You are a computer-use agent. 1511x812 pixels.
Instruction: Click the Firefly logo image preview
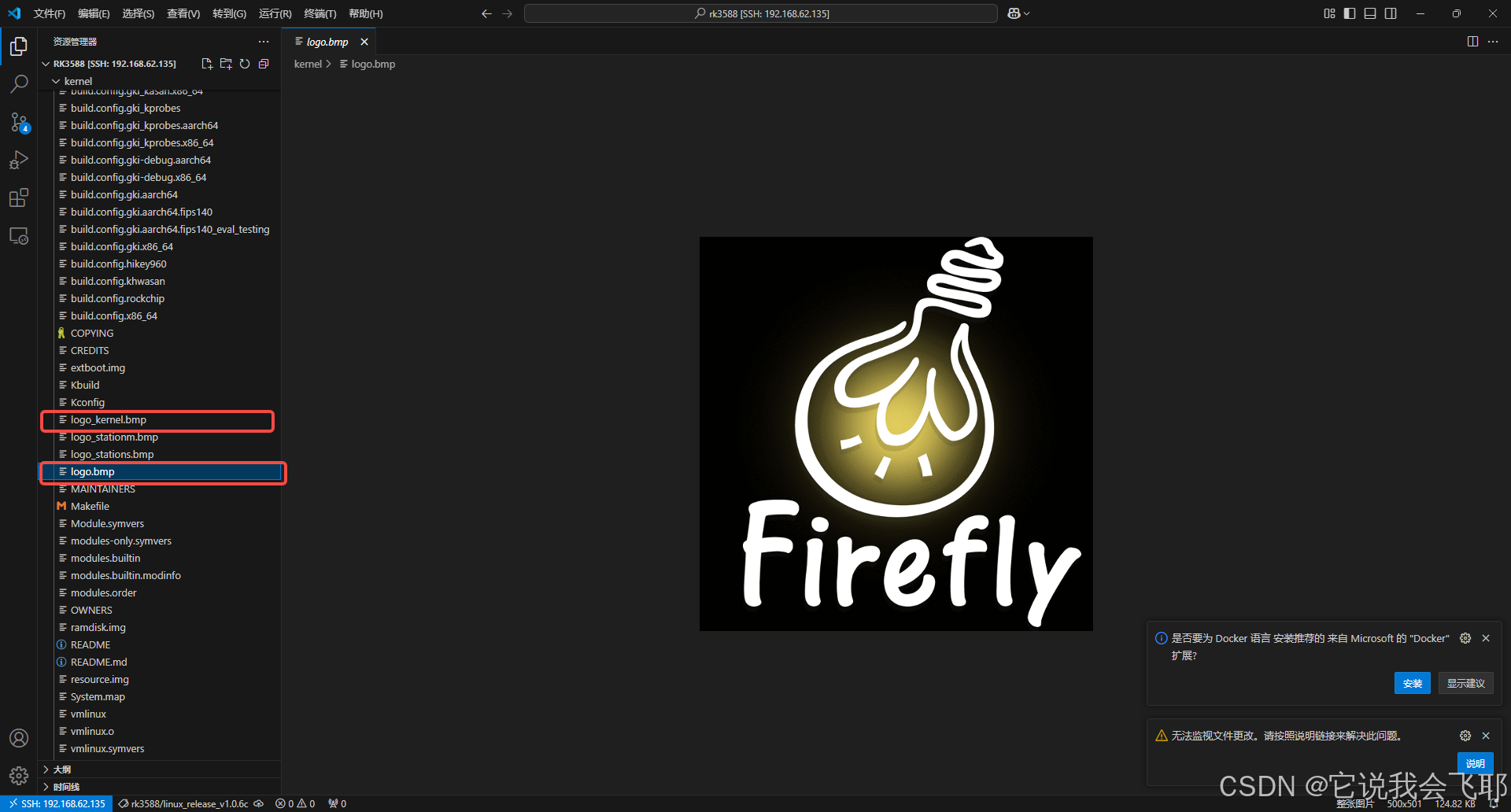(896, 434)
